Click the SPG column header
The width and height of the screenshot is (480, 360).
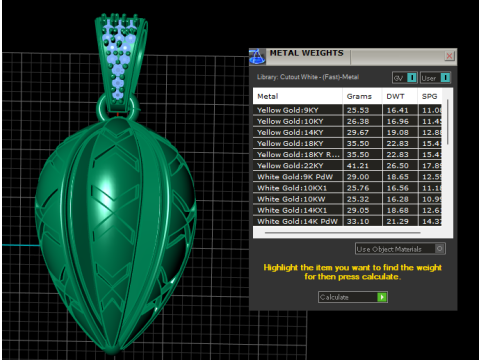pos(430,96)
